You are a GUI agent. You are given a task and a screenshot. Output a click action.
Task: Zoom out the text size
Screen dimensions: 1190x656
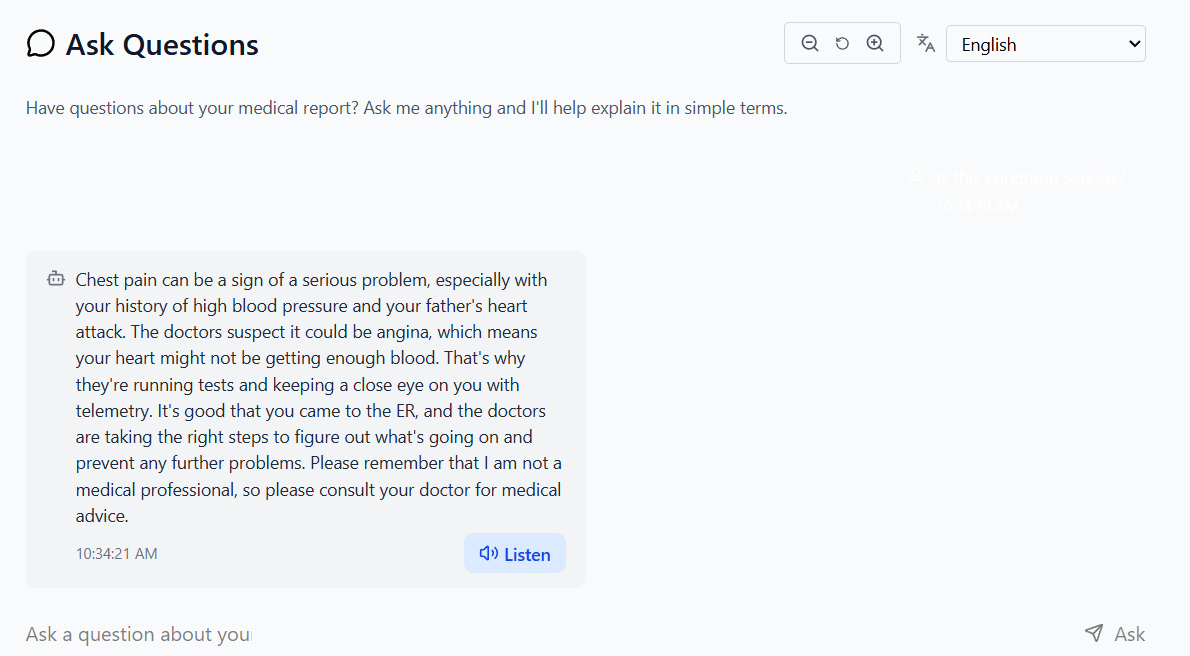810,43
